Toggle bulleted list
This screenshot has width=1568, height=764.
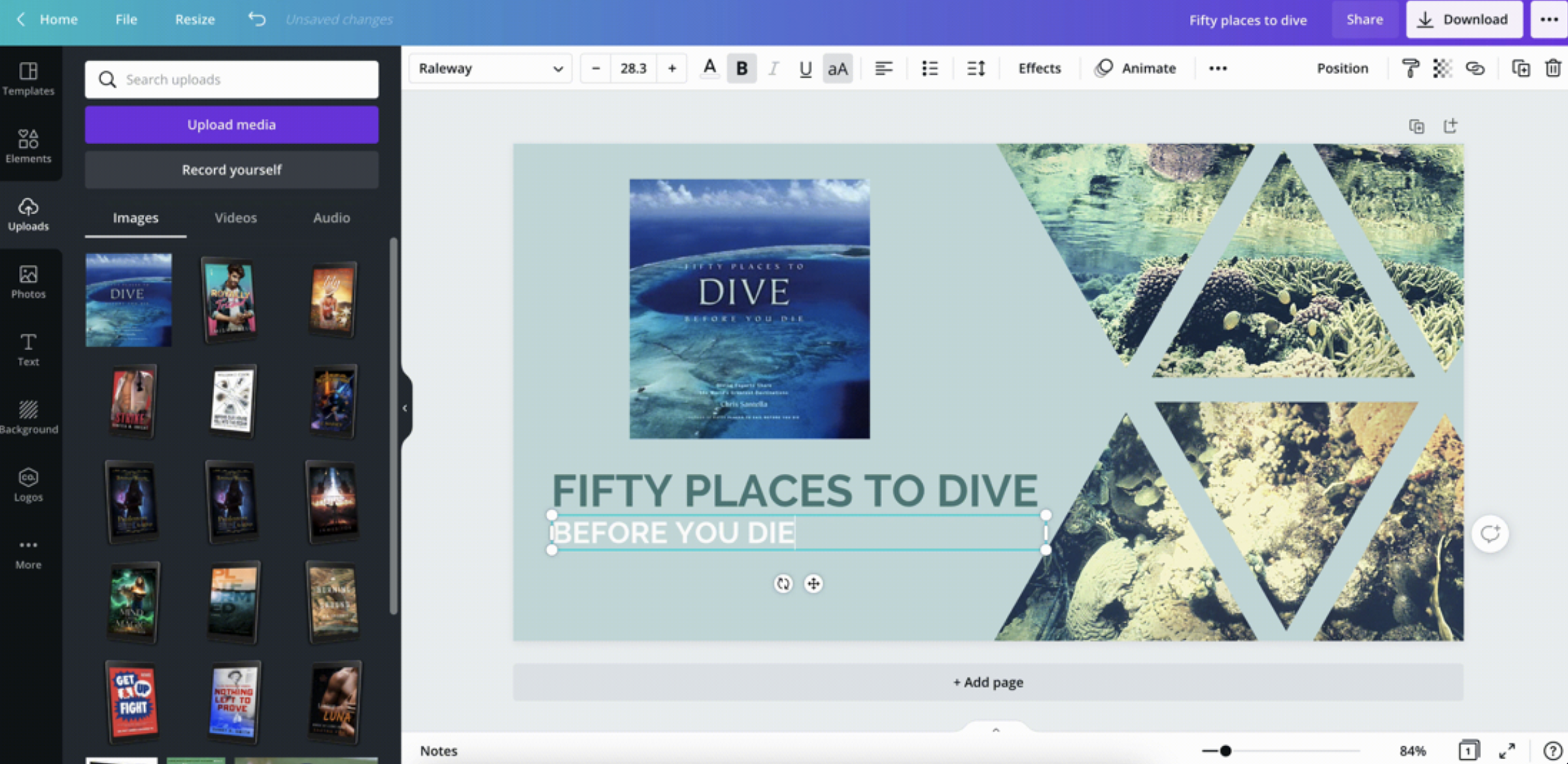(x=930, y=68)
